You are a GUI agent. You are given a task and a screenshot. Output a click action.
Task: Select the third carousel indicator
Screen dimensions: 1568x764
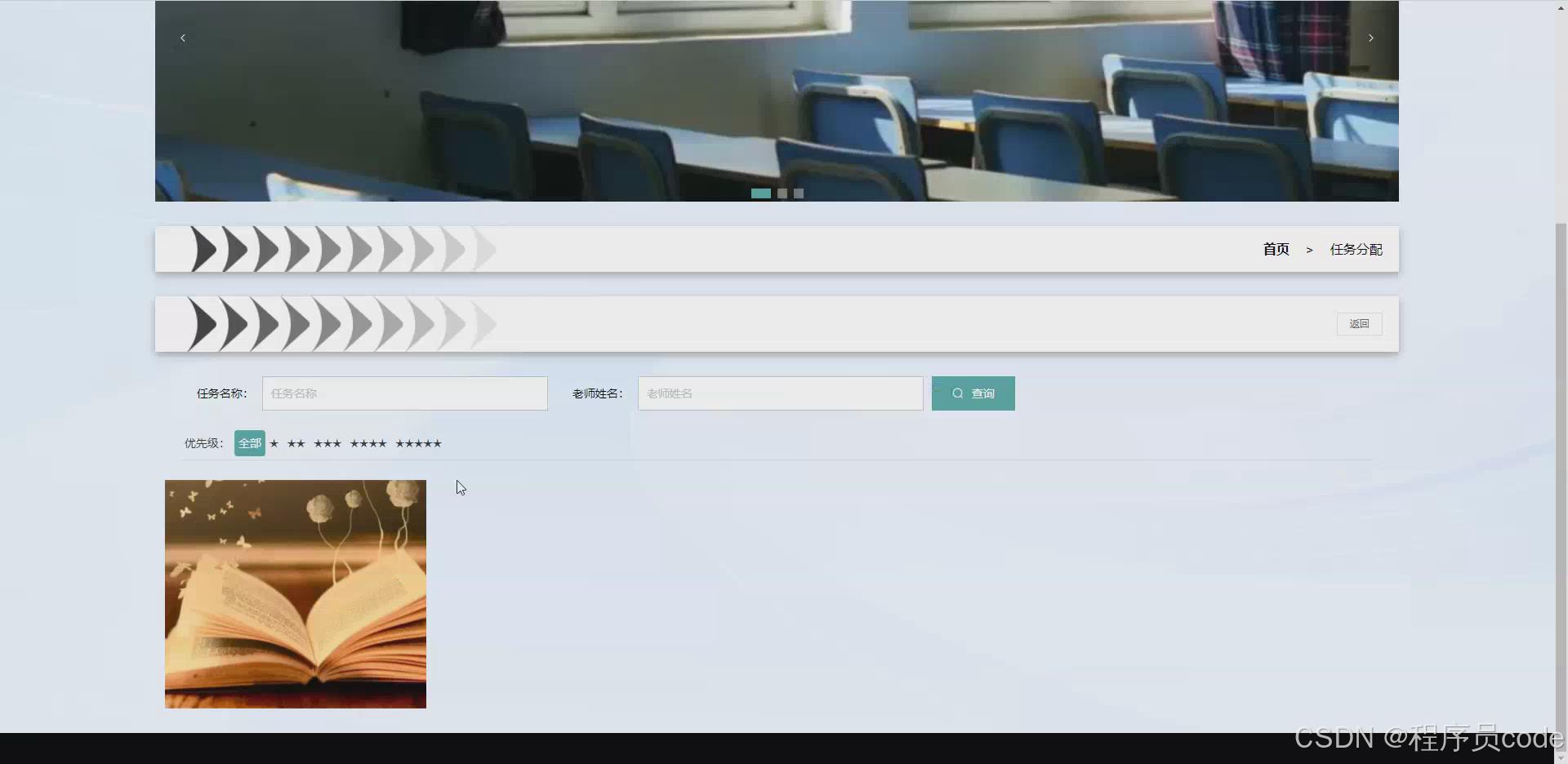click(x=799, y=193)
